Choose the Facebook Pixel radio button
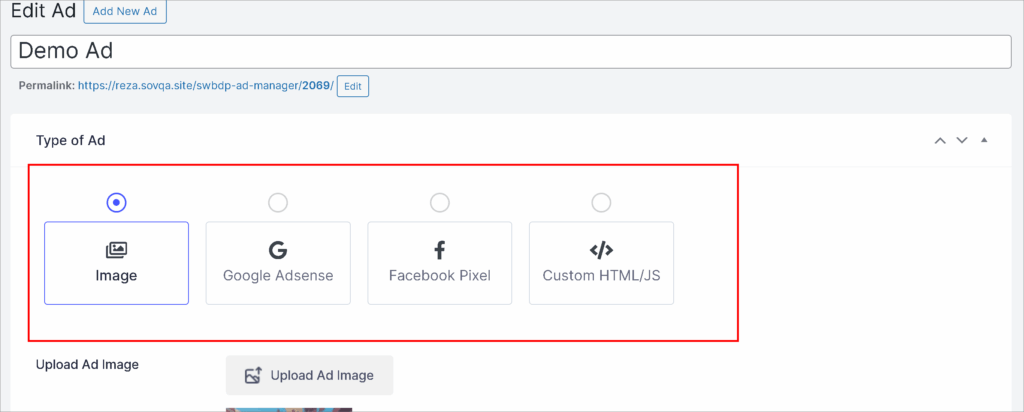This screenshot has width=1024, height=412. (x=439, y=203)
